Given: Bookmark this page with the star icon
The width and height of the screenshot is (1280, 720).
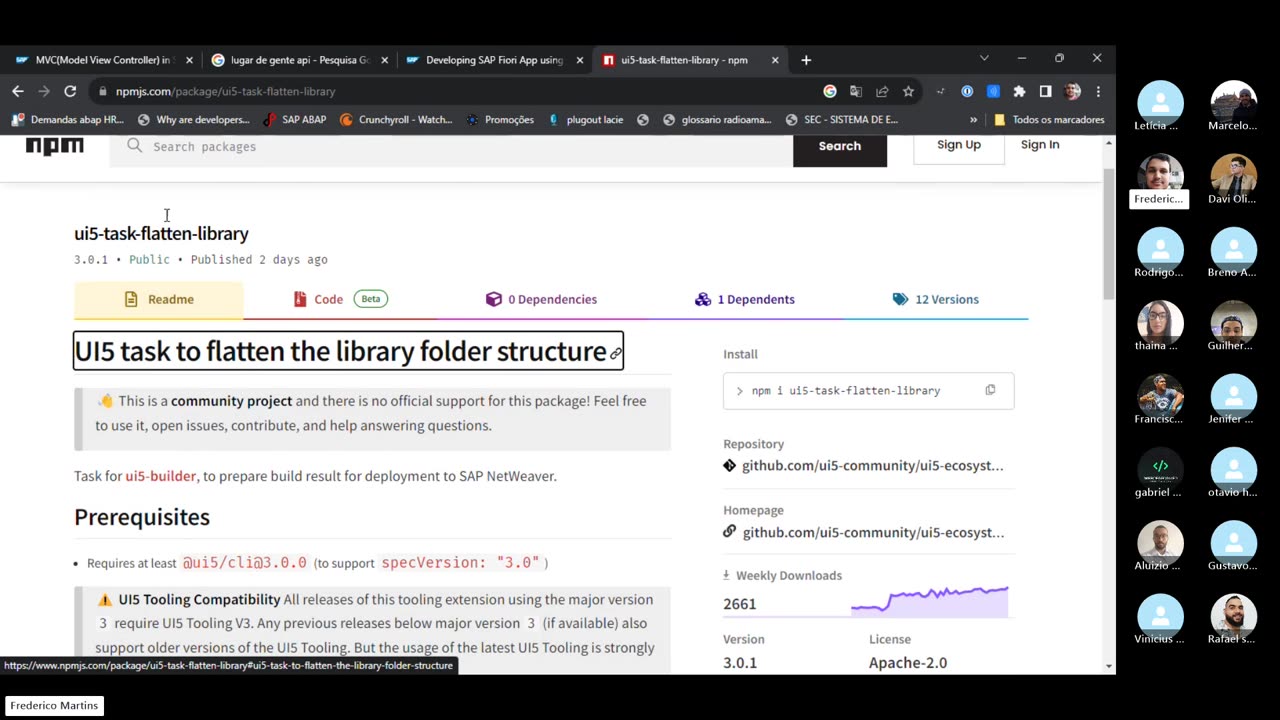Looking at the screenshot, I should pos(908,91).
